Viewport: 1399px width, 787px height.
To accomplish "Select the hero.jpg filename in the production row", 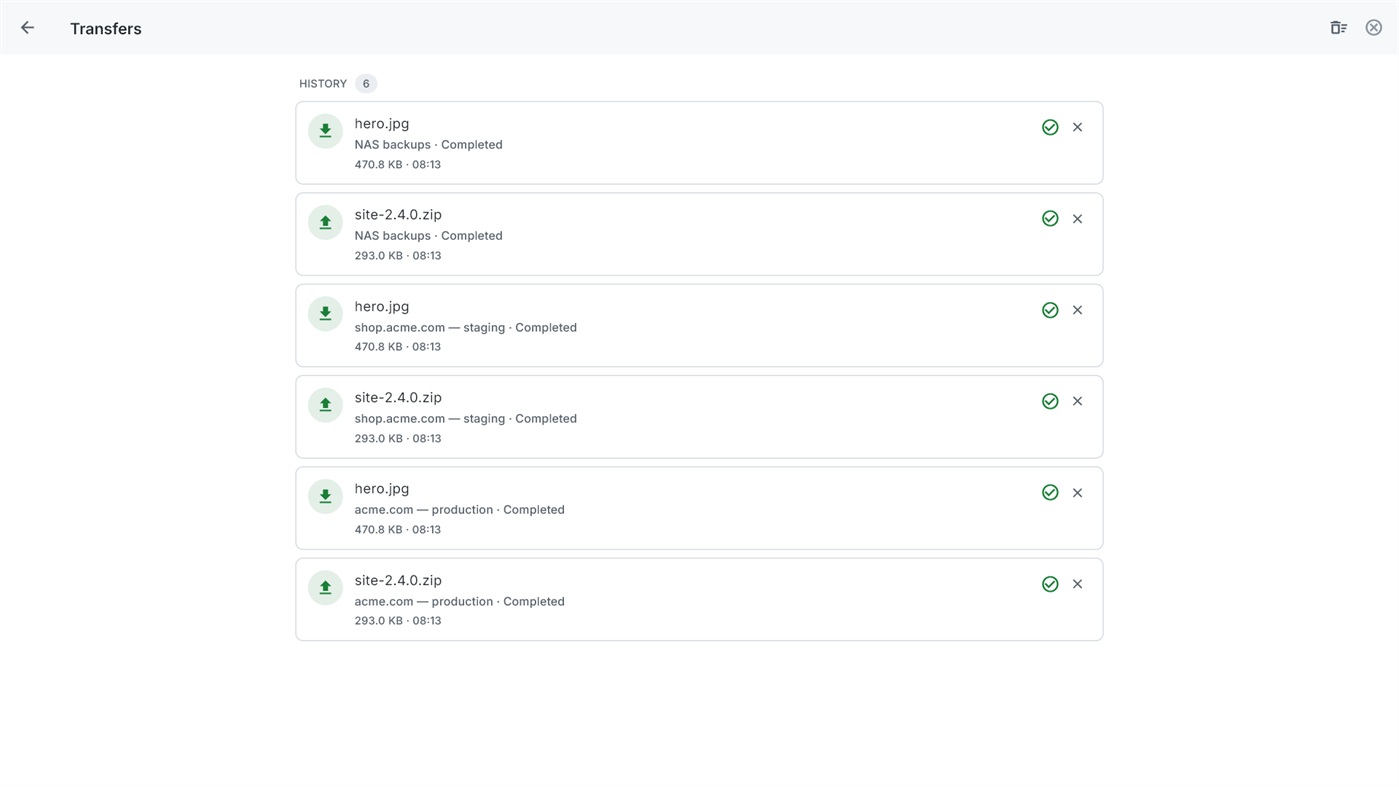I will (x=382, y=489).
